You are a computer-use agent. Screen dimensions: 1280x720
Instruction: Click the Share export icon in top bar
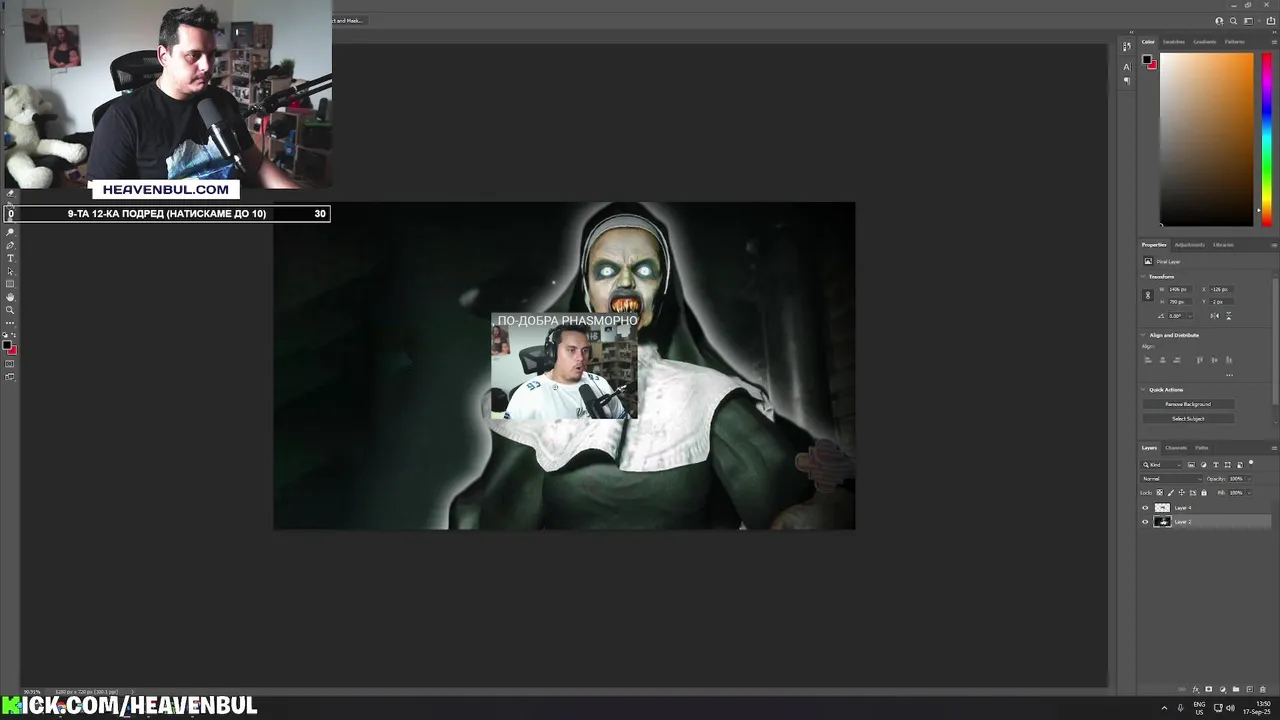coord(1271,21)
